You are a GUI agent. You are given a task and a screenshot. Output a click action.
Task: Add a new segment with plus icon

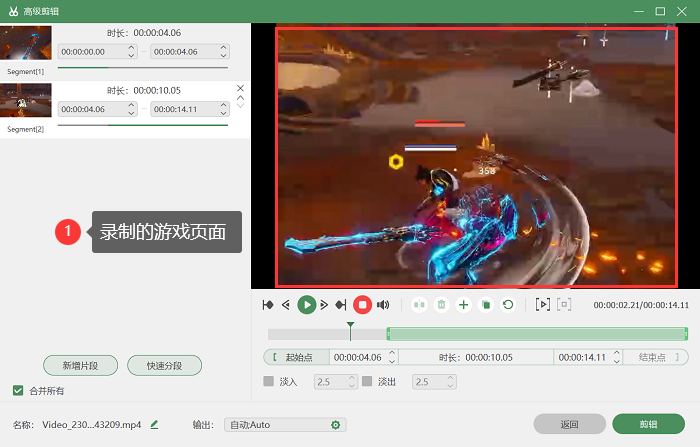click(x=463, y=305)
